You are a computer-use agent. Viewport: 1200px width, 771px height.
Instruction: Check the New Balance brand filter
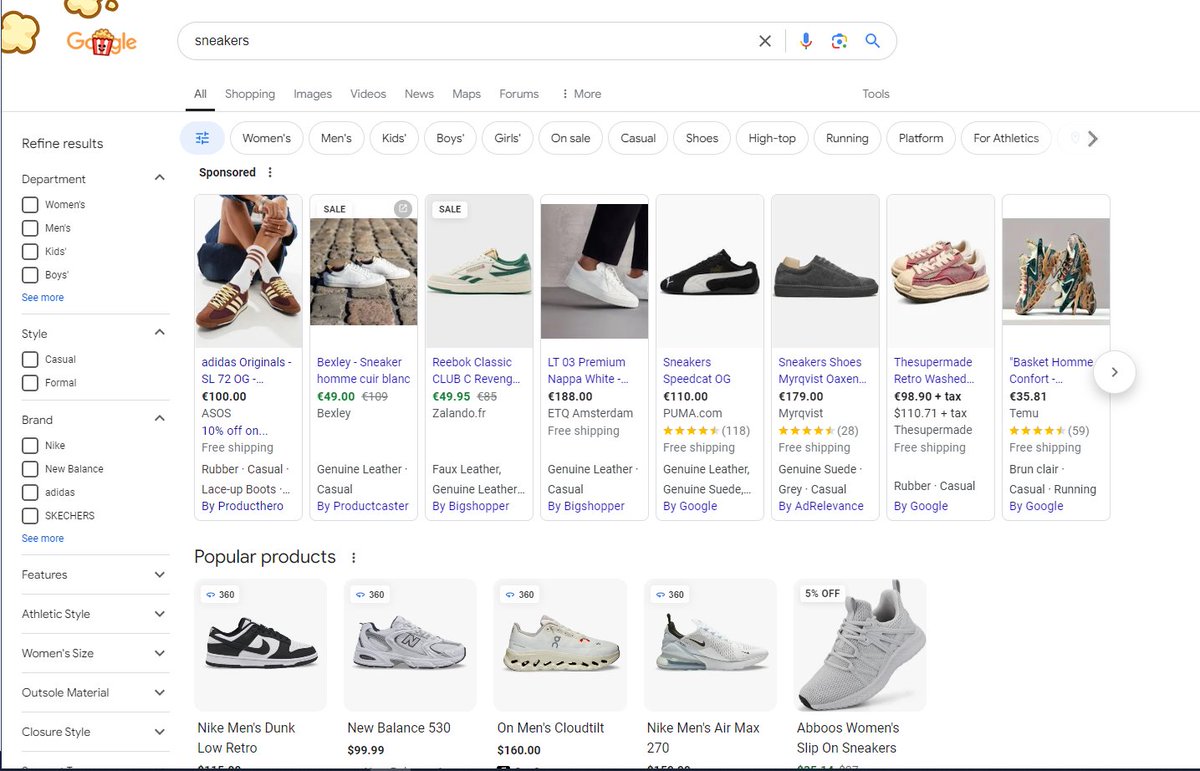click(x=30, y=469)
